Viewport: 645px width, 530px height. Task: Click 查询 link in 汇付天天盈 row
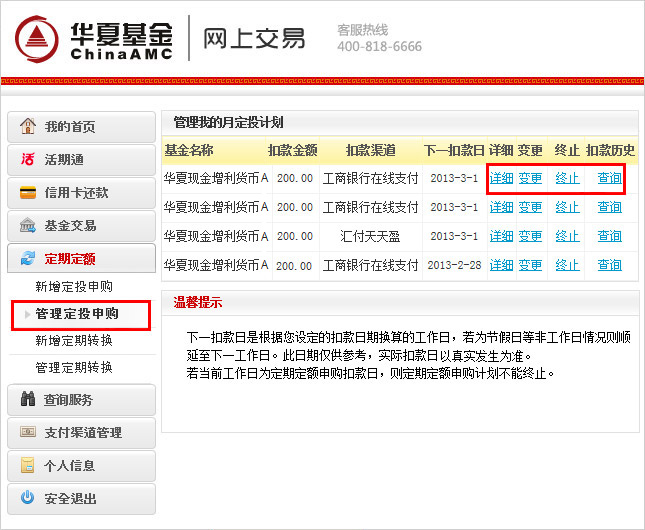coord(610,236)
